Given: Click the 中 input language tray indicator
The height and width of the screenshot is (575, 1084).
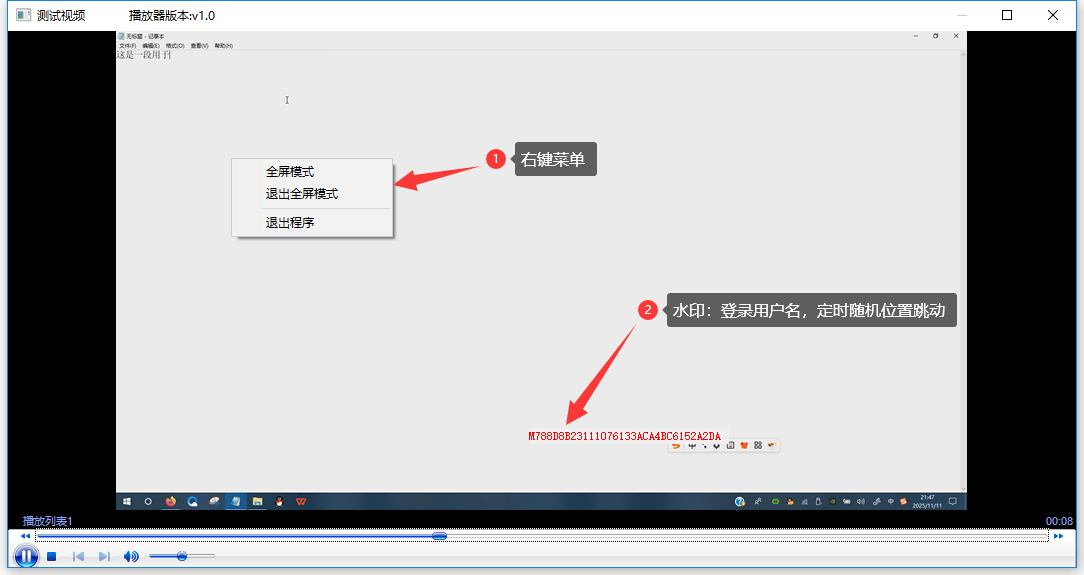Looking at the screenshot, I should 890,502.
